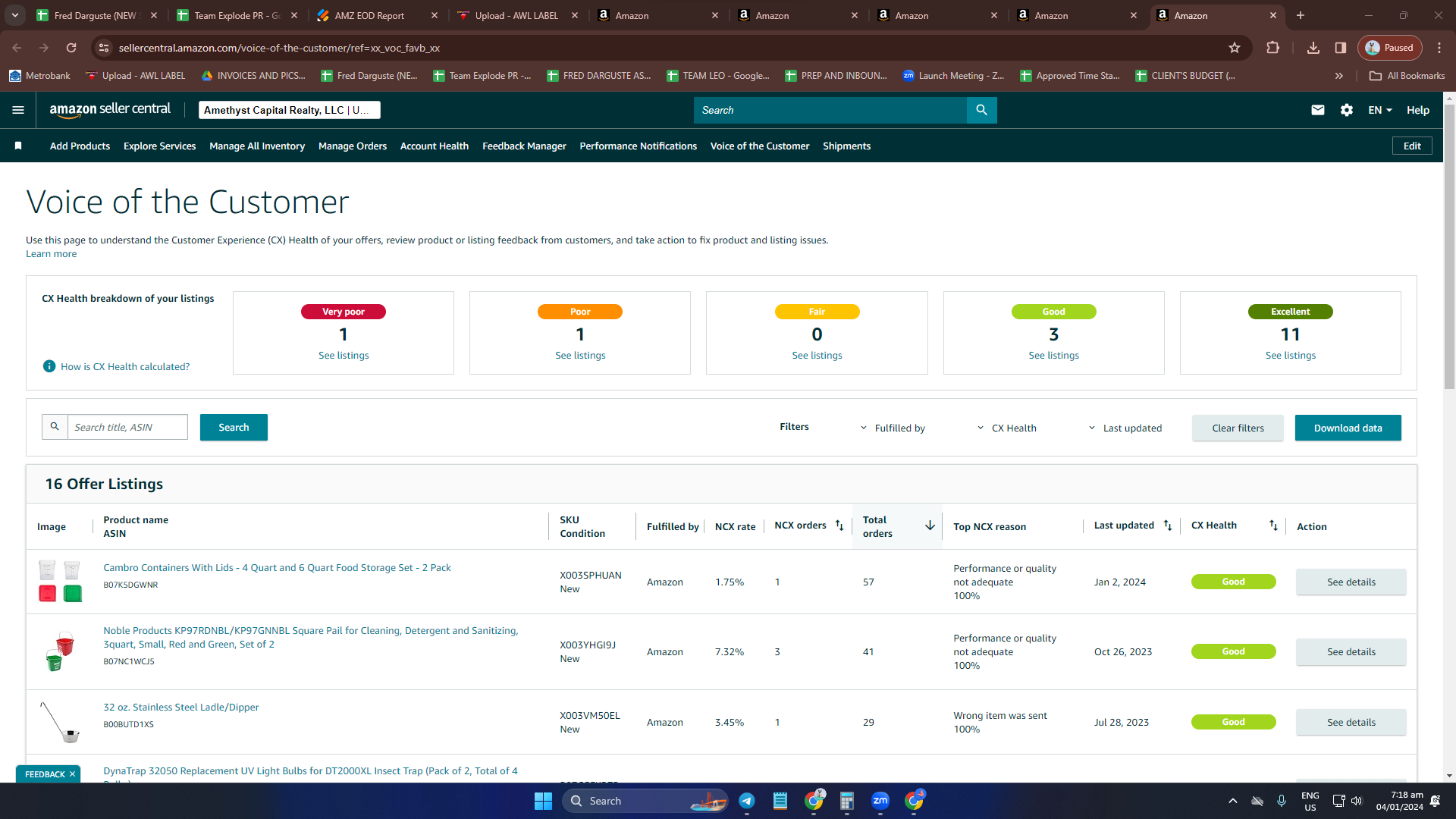Open the Chrome downloads icon
Viewport: 1456px width, 819px height.
[1313, 48]
